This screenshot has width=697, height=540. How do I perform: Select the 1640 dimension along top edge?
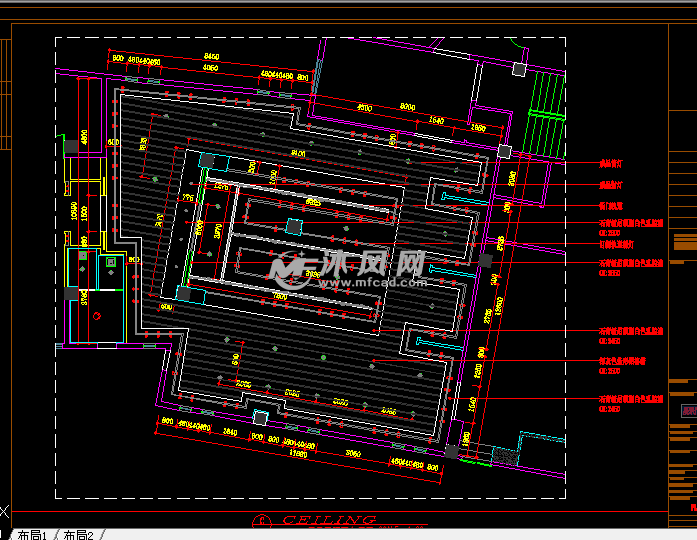click(436, 119)
